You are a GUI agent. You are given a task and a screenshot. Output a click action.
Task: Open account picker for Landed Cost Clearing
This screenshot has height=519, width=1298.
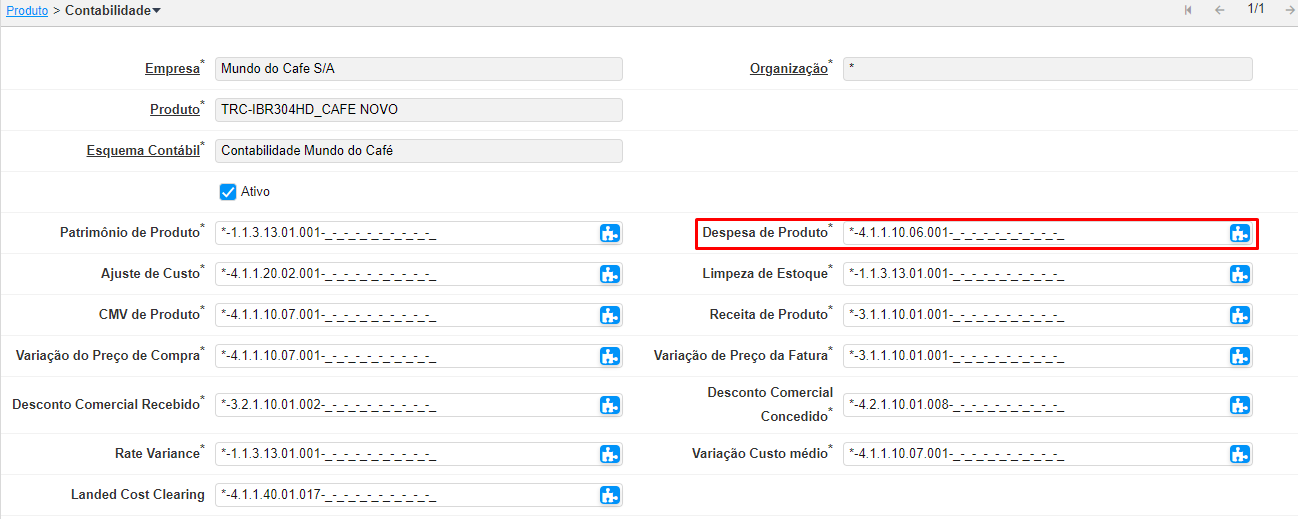(x=610, y=495)
